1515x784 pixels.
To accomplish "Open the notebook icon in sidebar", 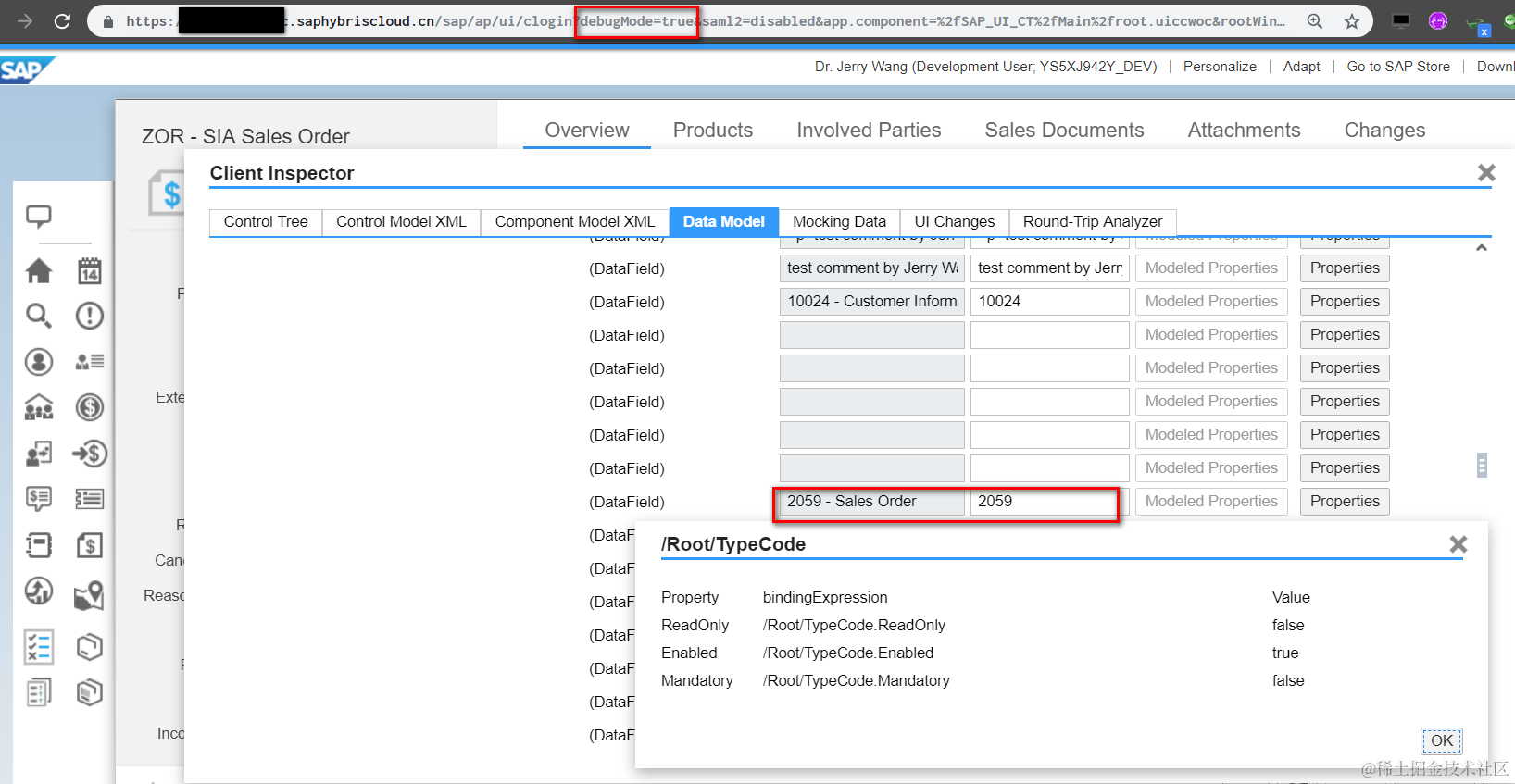I will [39, 545].
